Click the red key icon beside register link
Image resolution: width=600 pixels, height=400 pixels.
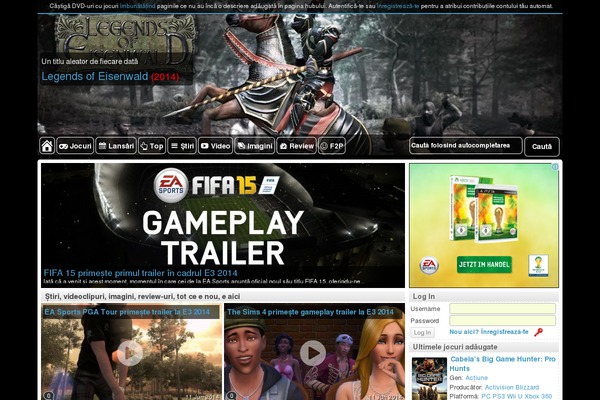[538, 332]
